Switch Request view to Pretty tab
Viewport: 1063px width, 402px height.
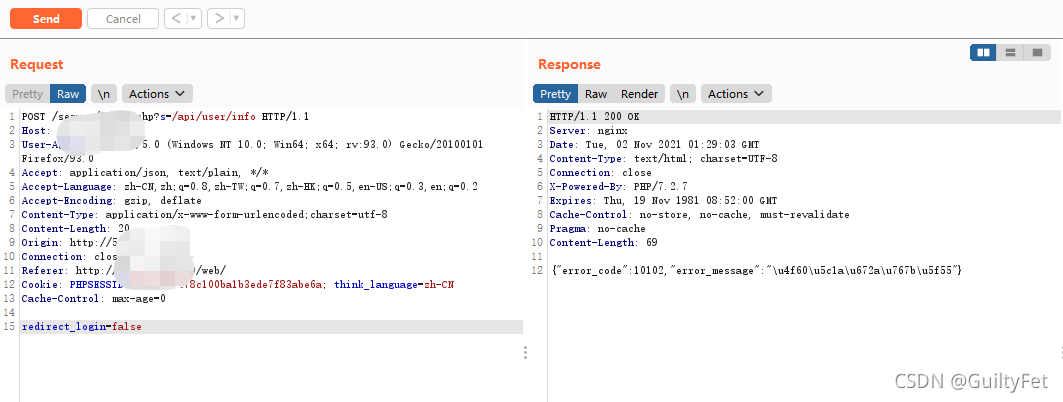[27, 94]
